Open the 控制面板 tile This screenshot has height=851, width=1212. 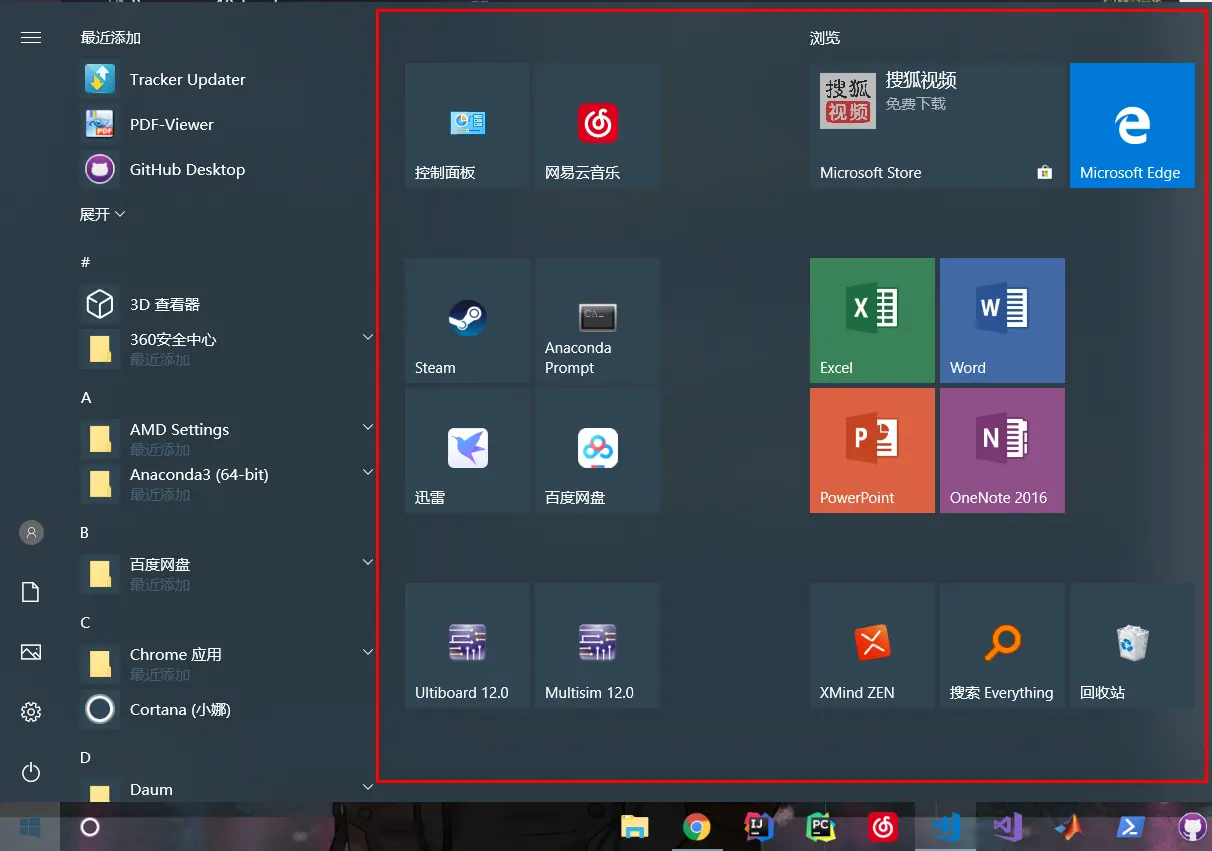click(467, 126)
